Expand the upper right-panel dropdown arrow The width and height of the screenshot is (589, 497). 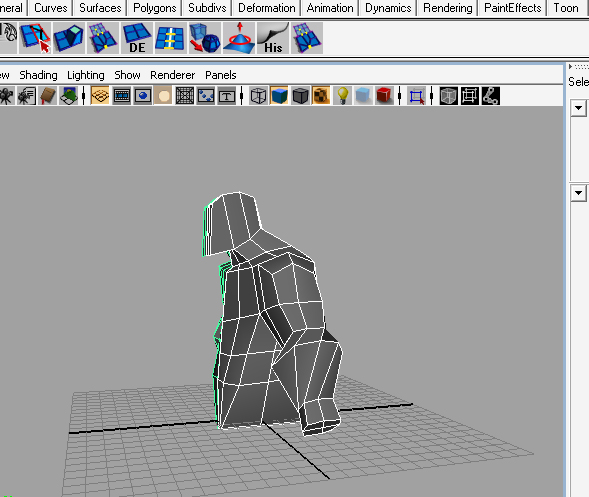pos(578,108)
